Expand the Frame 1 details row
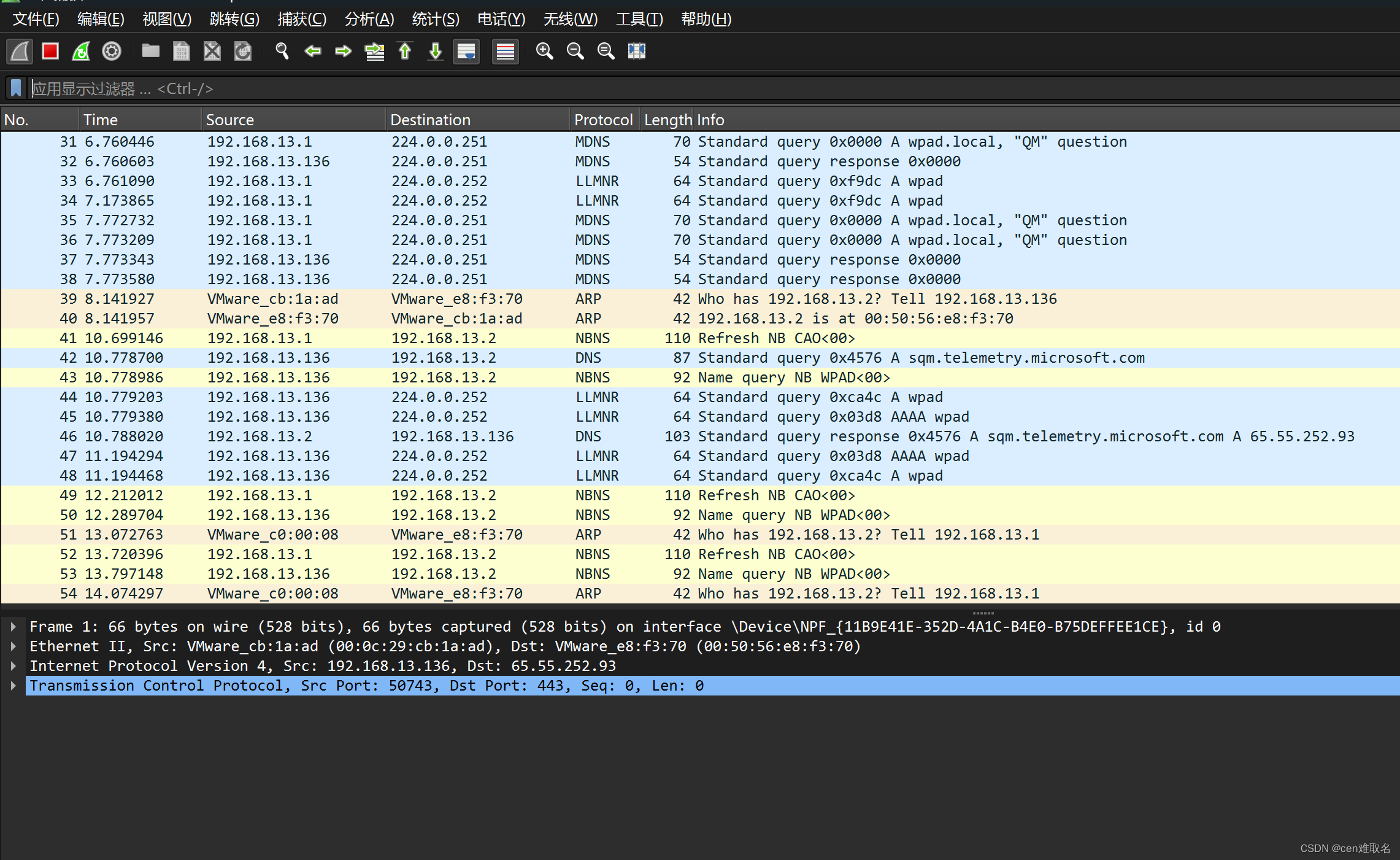The image size is (1400, 860). point(13,627)
